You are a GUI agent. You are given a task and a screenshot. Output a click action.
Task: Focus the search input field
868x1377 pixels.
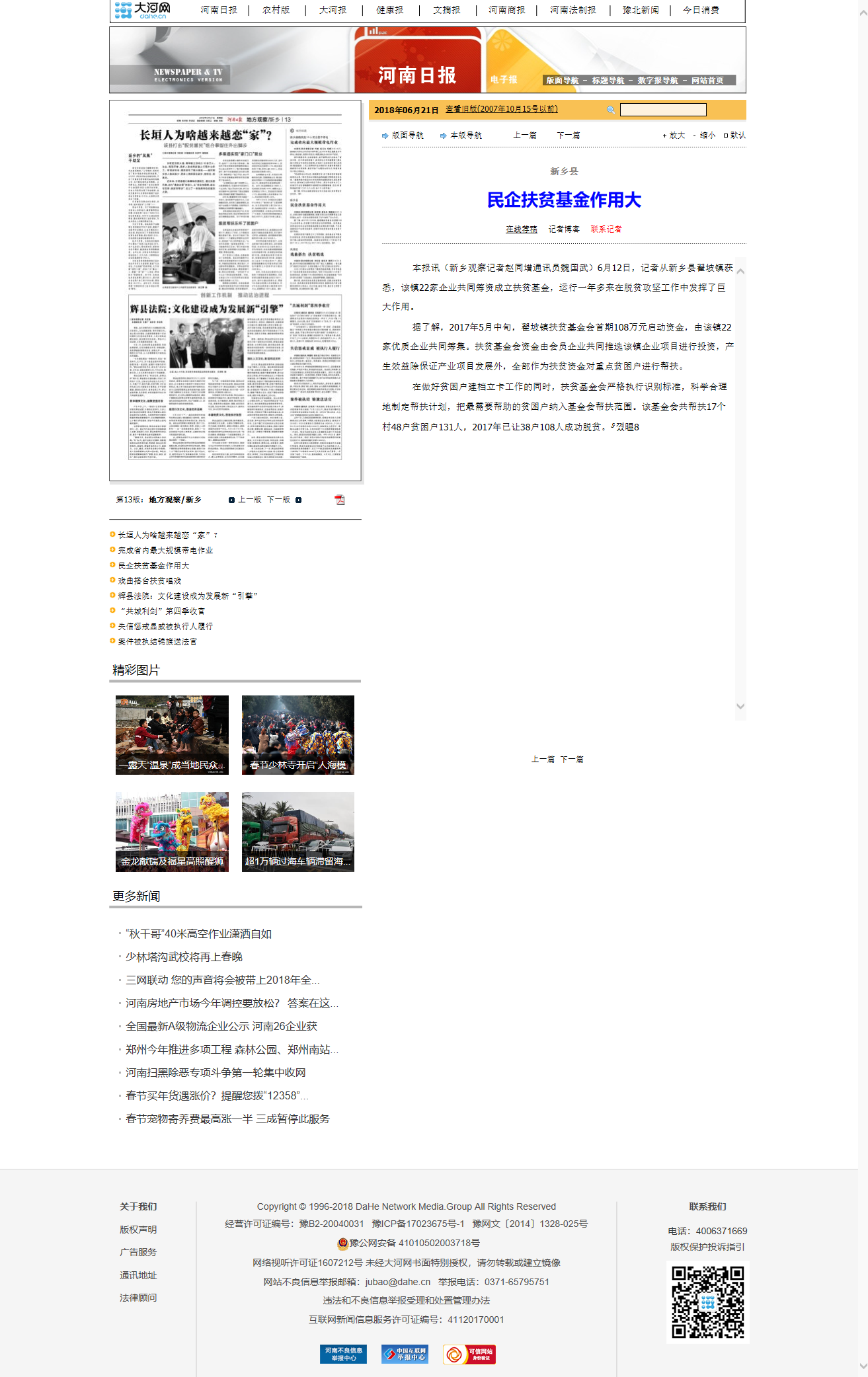point(663,110)
